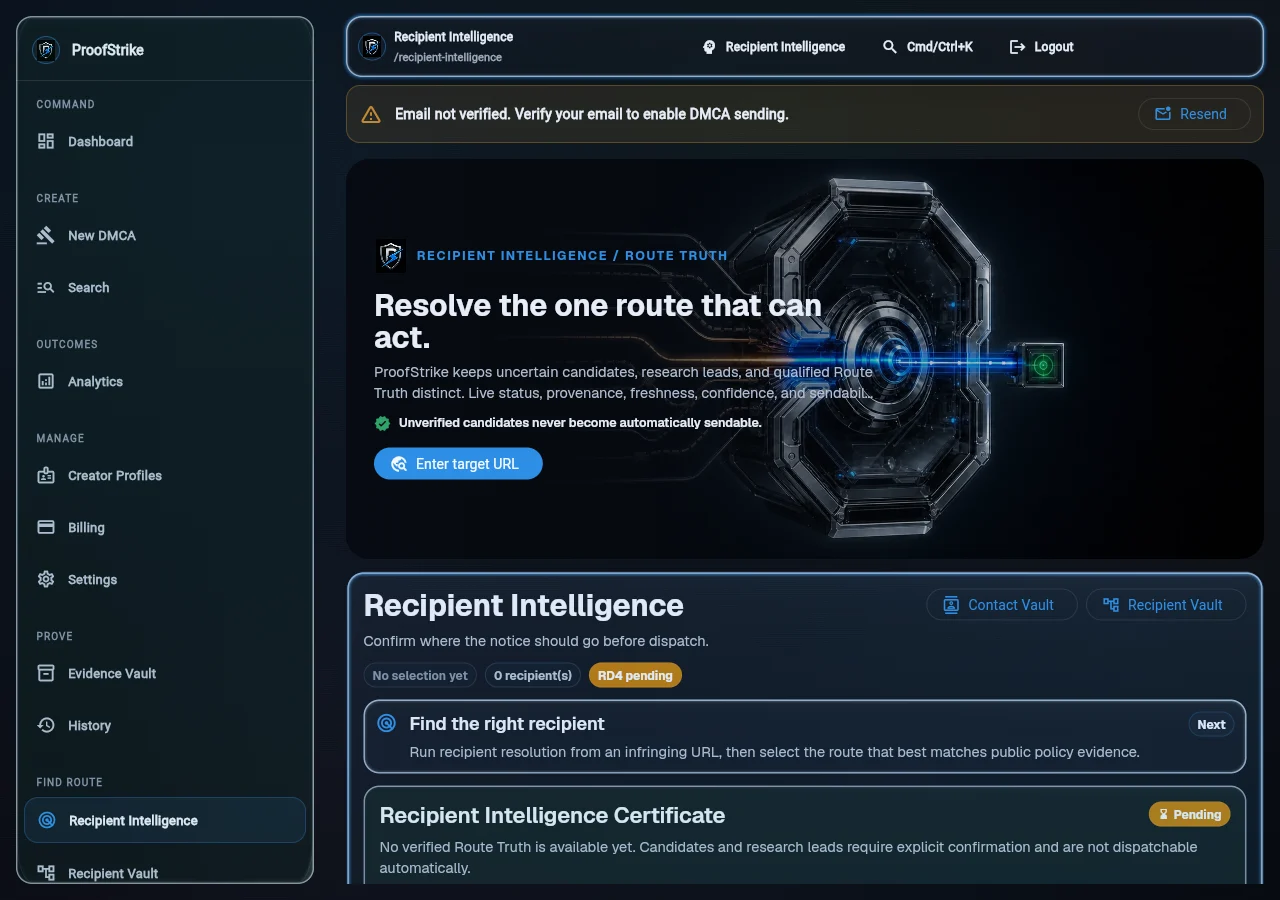1280x900 pixels.
Task: Open the Contact Vault button
Action: (x=1001, y=605)
